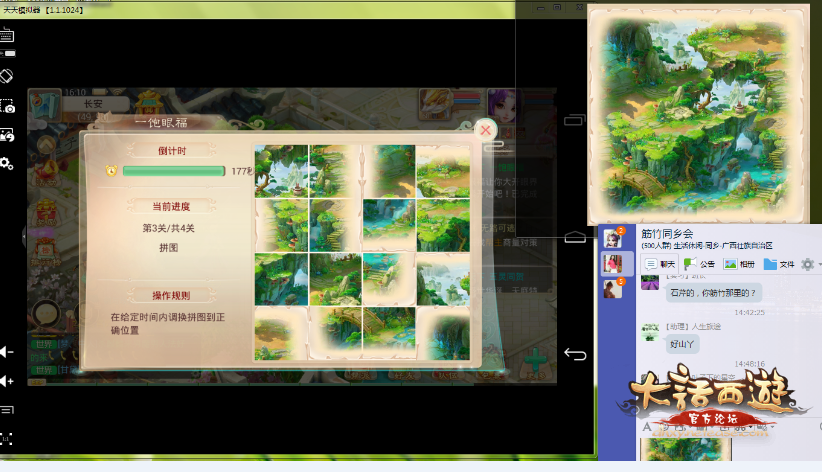The height and width of the screenshot is (472, 822).
Task: Open the 公告 tab in QQ group
Action: pos(699,264)
